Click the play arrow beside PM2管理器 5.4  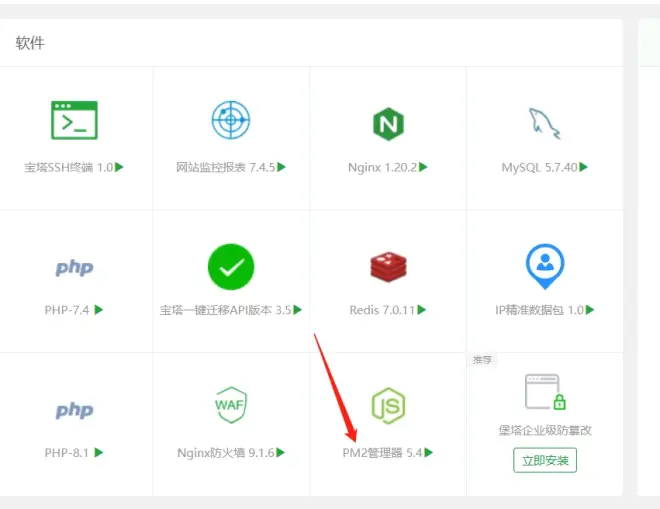(428, 453)
